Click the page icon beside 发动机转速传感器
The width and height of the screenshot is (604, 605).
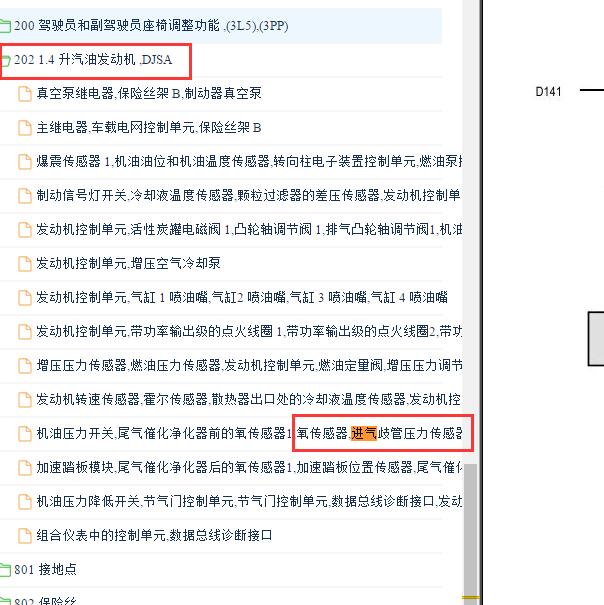point(25,400)
